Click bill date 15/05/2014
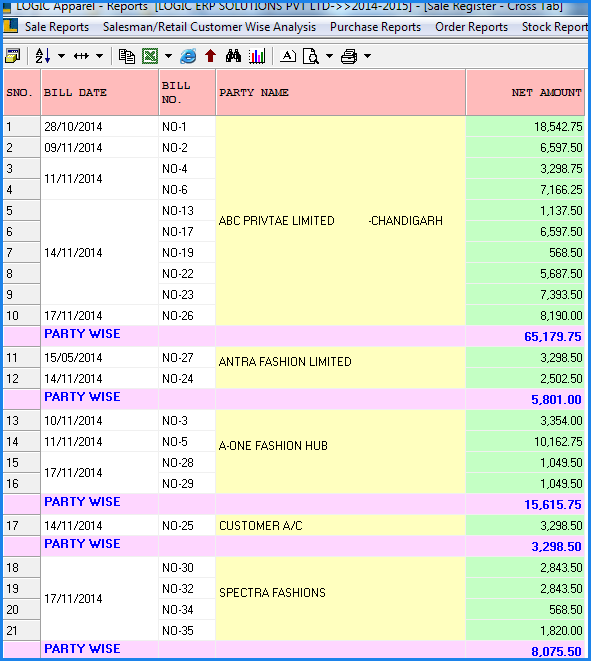Viewport: 591px width, 661px height. (x=100, y=357)
